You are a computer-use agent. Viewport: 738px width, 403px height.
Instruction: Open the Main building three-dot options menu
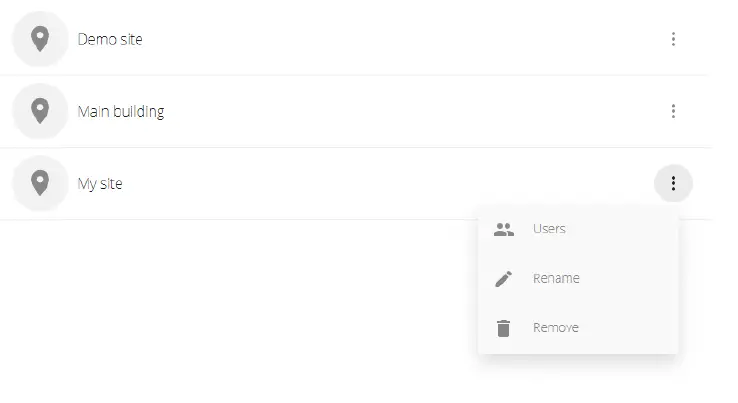tap(673, 111)
